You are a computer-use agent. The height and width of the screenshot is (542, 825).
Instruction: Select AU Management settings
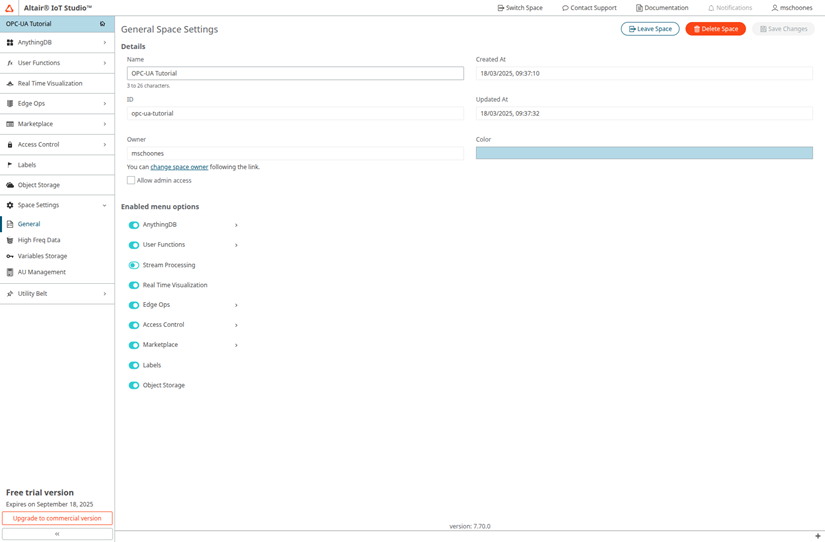pyautogui.click(x=57, y=273)
